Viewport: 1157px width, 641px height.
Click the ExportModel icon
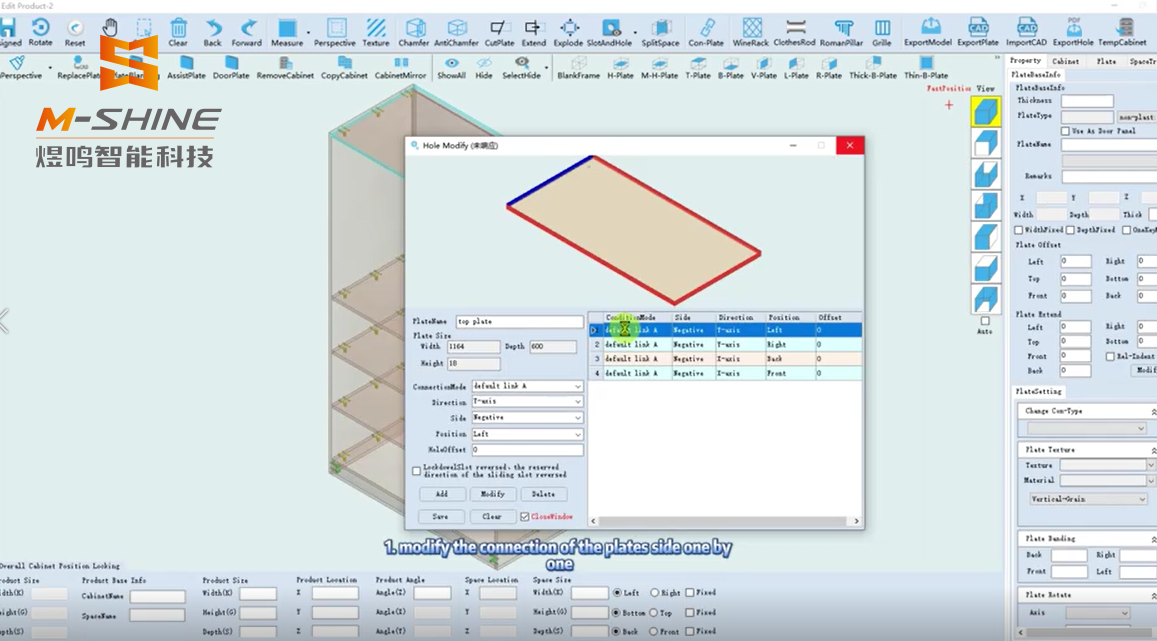point(929,27)
